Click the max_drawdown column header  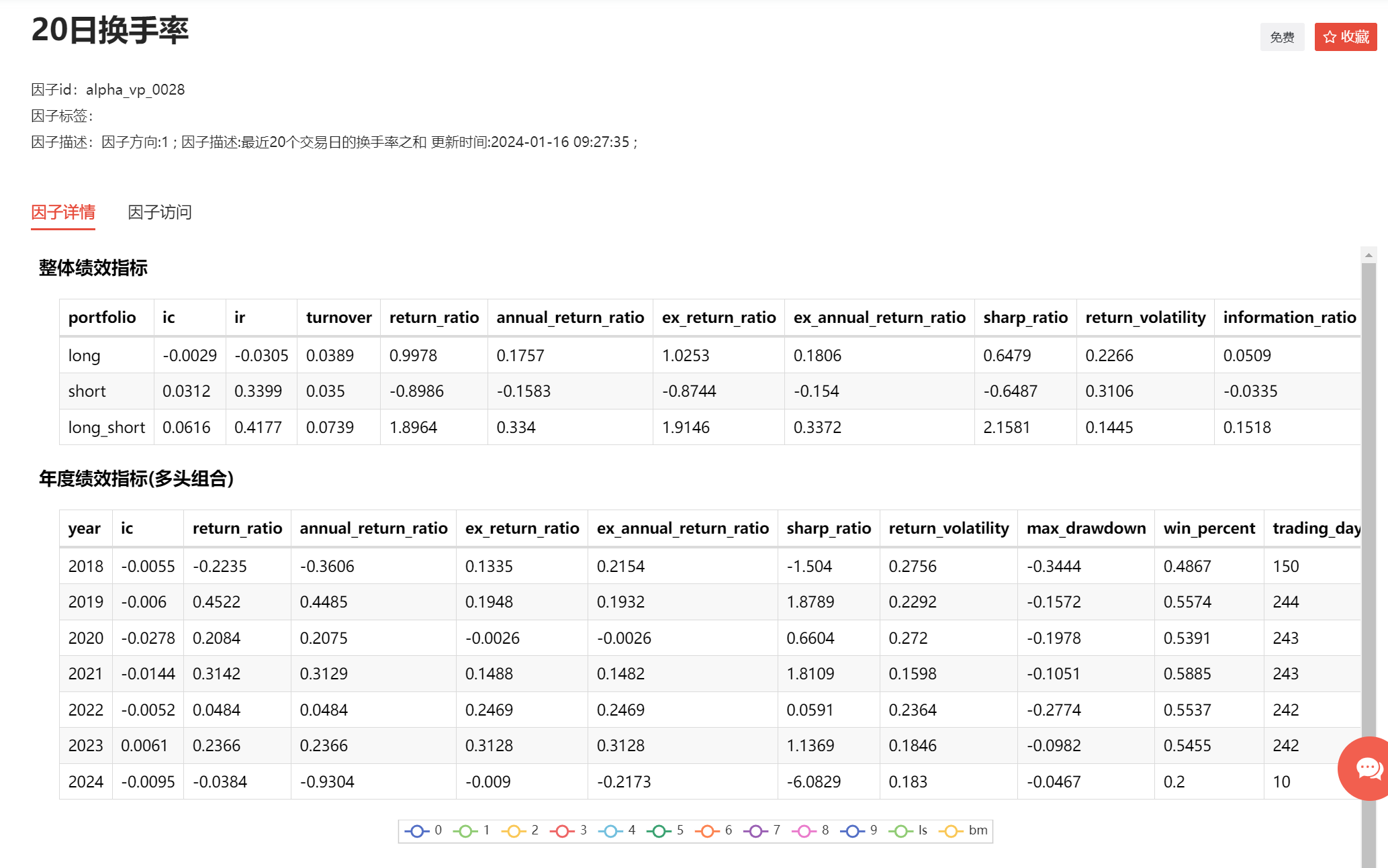1085,528
